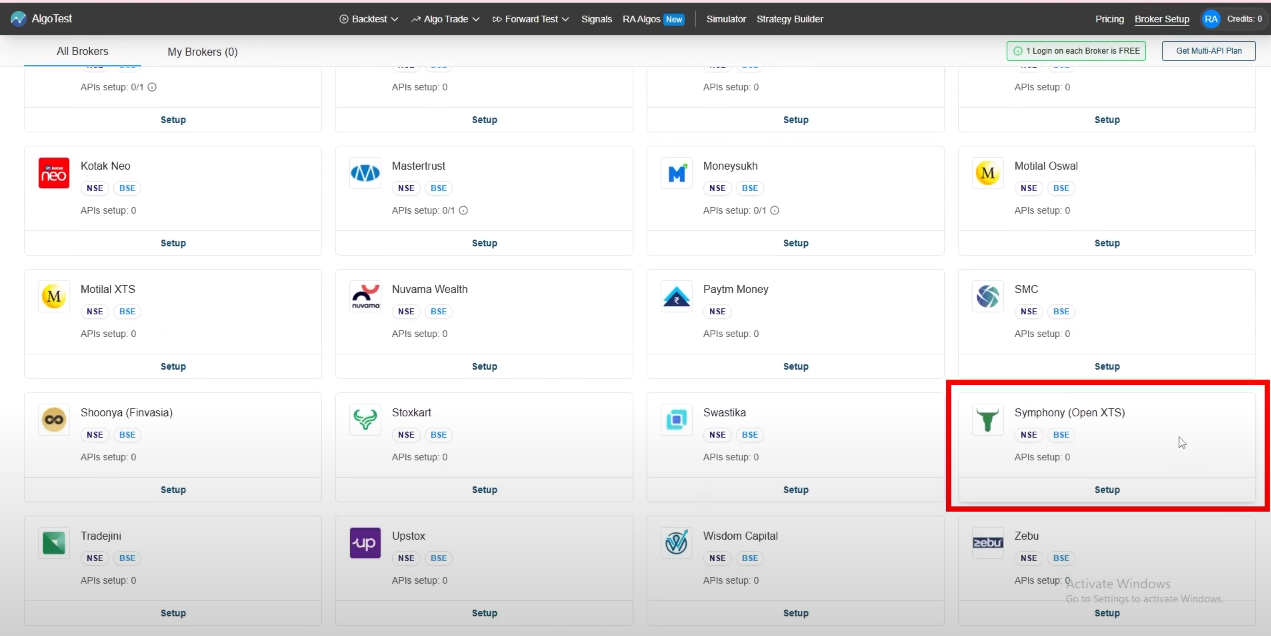Click the Swastika broker logo

point(677,420)
